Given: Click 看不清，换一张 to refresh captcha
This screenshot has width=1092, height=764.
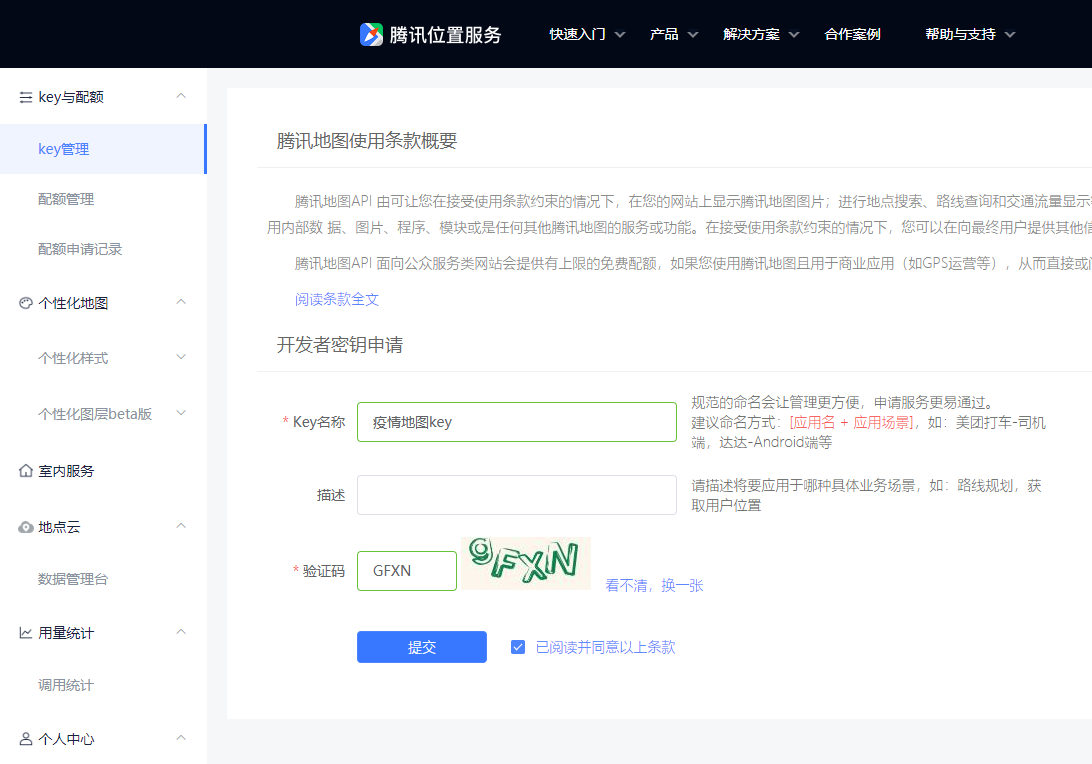Looking at the screenshot, I should pos(654,586).
